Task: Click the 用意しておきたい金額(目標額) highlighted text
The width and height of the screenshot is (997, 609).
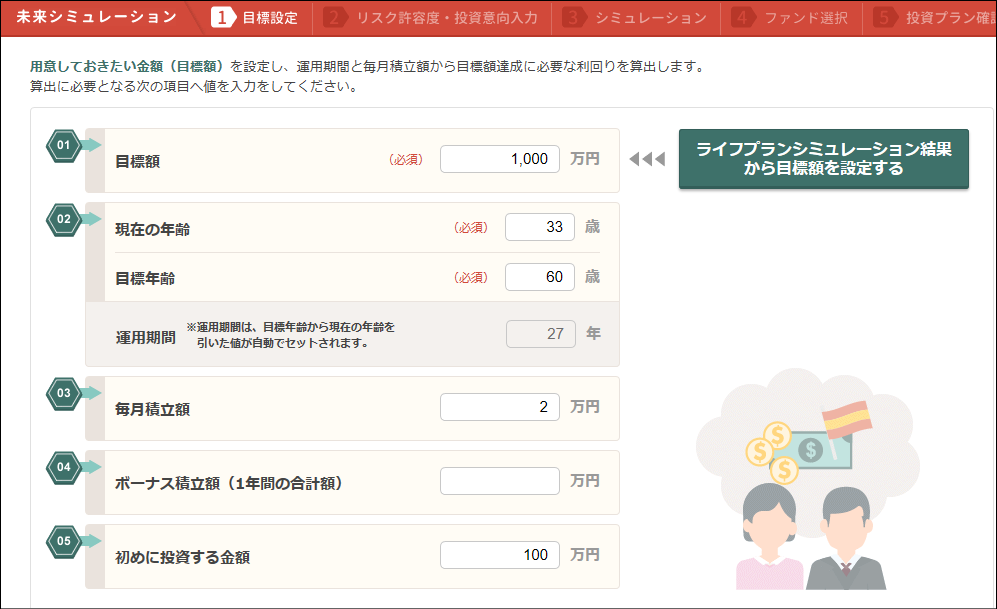Action: click(127, 66)
